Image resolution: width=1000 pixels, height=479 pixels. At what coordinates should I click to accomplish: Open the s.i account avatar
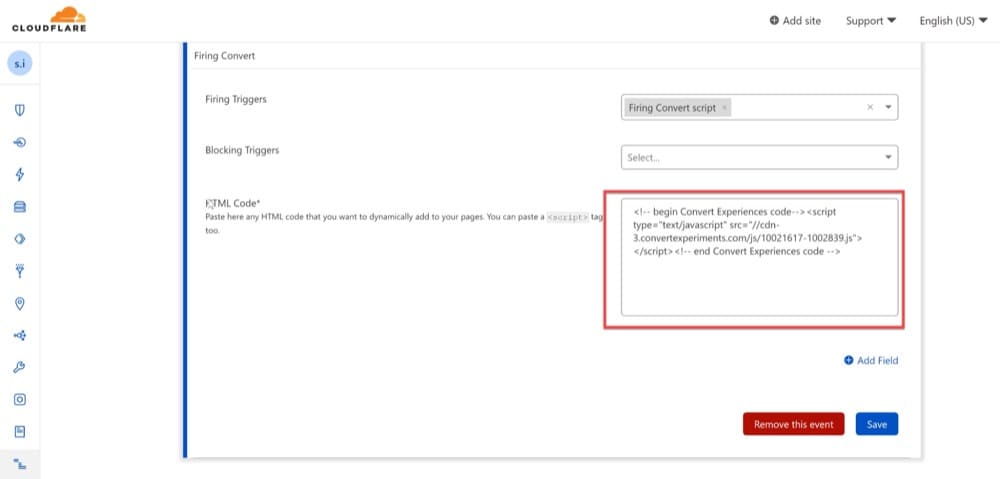(x=19, y=64)
